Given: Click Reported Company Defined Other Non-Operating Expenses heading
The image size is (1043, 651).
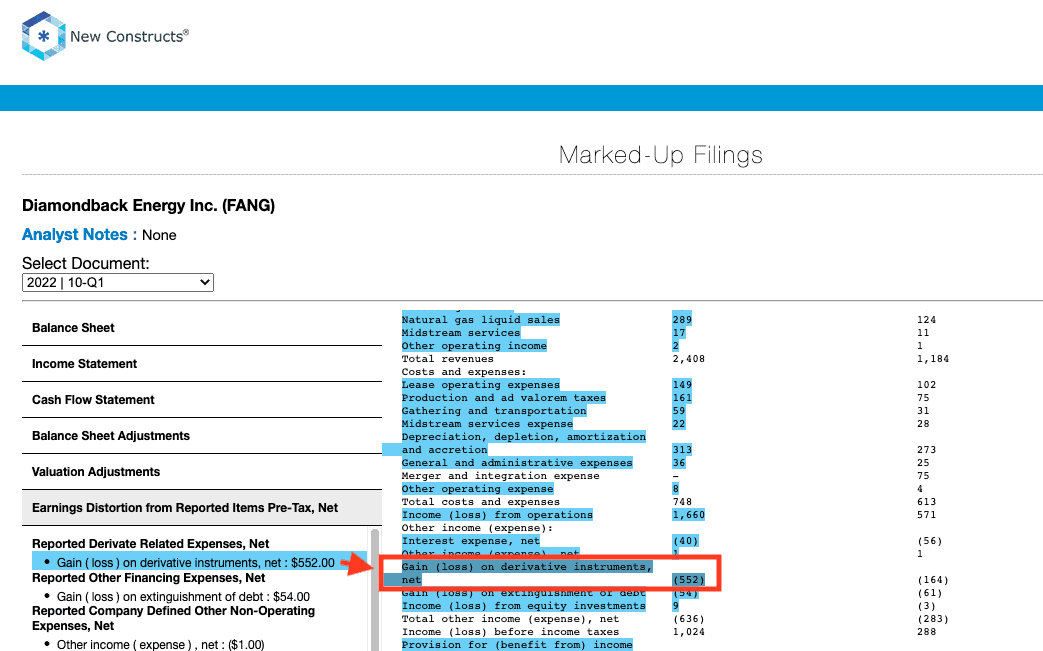Looking at the screenshot, I should click(x=173, y=618).
